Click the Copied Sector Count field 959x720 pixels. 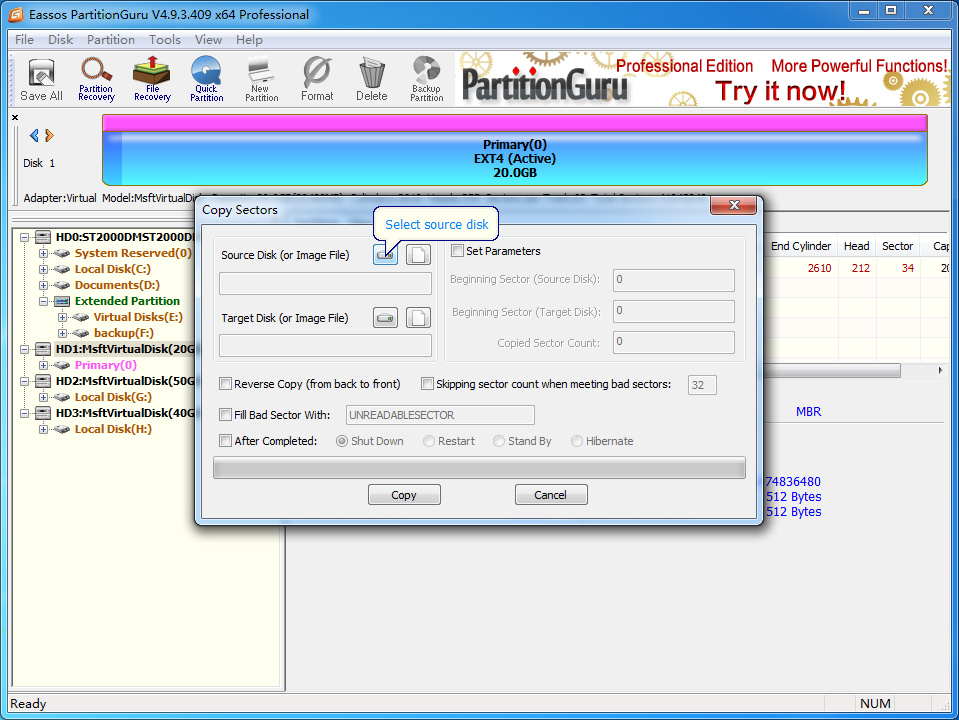coord(673,343)
